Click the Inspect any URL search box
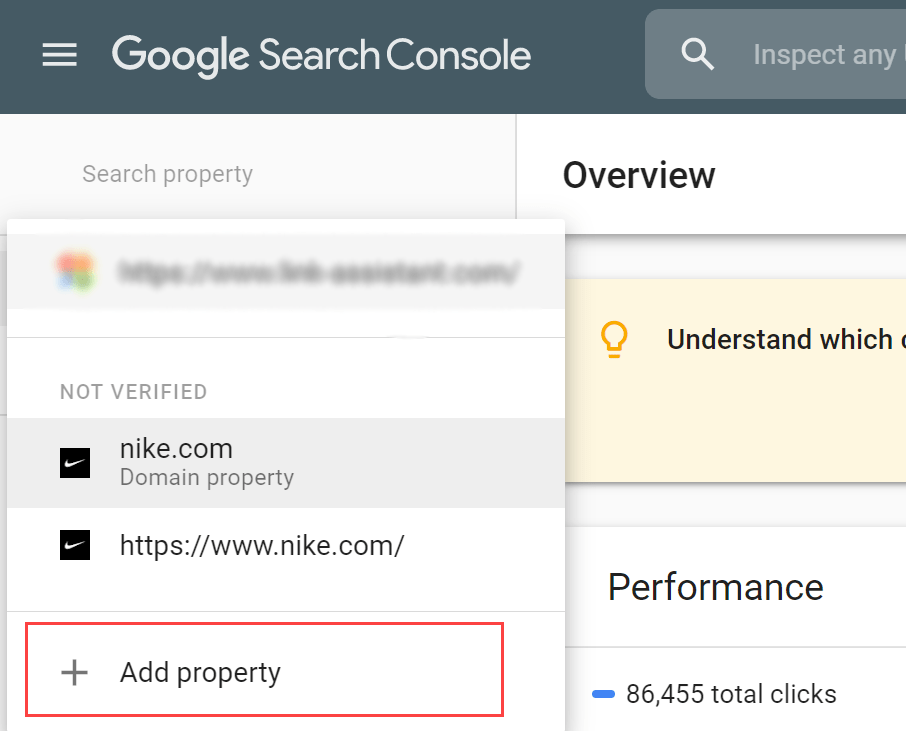 (x=775, y=54)
